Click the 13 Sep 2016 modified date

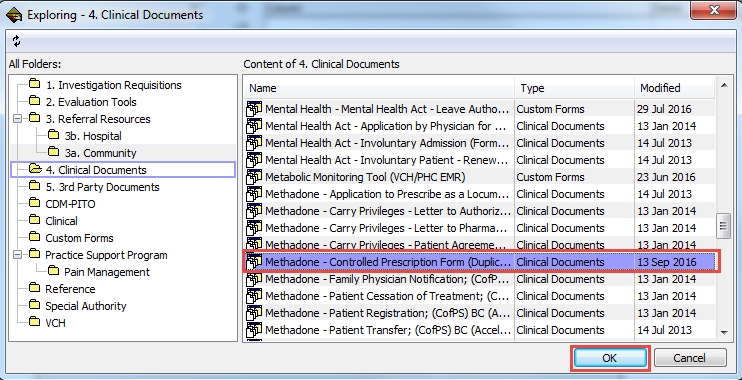pos(667,263)
